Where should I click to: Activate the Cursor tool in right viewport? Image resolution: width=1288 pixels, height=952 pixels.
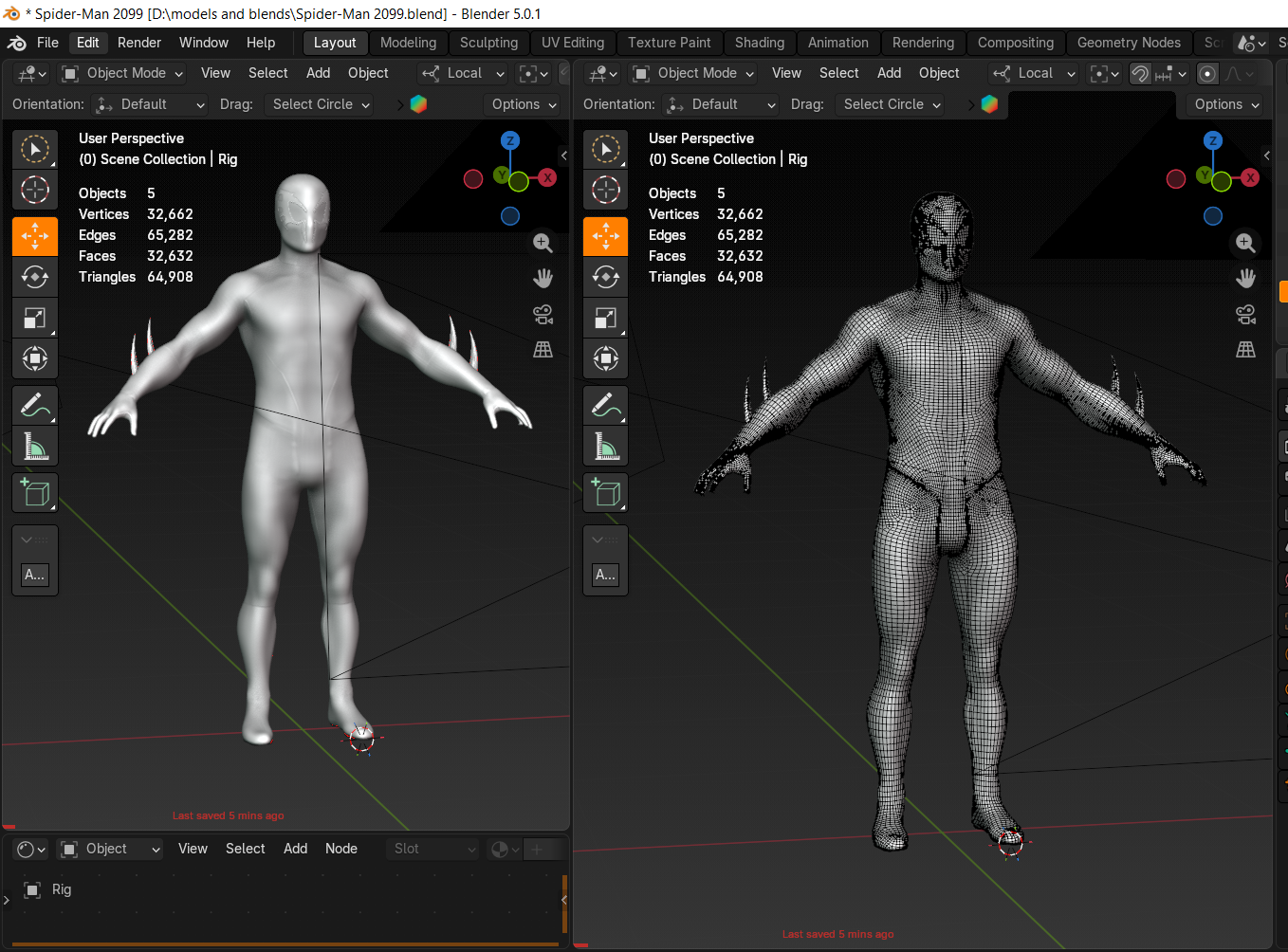(606, 190)
